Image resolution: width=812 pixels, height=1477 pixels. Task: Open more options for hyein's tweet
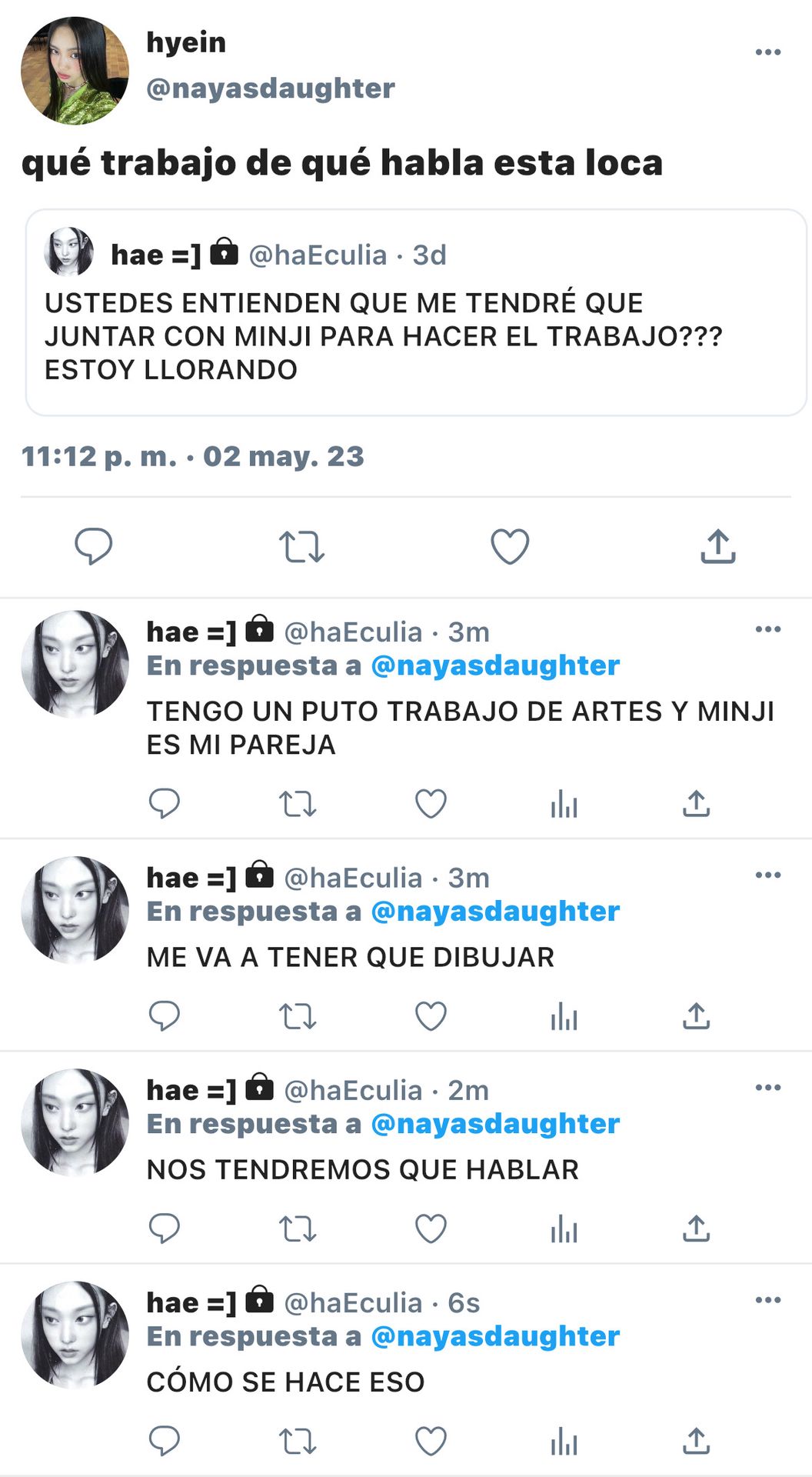767,52
